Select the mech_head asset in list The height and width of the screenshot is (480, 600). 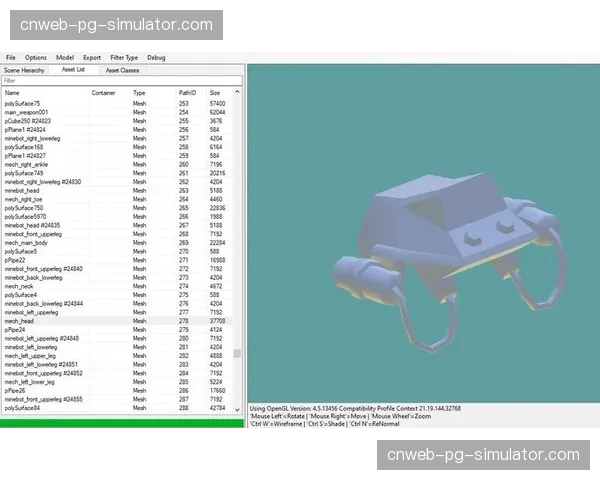(x=21, y=321)
